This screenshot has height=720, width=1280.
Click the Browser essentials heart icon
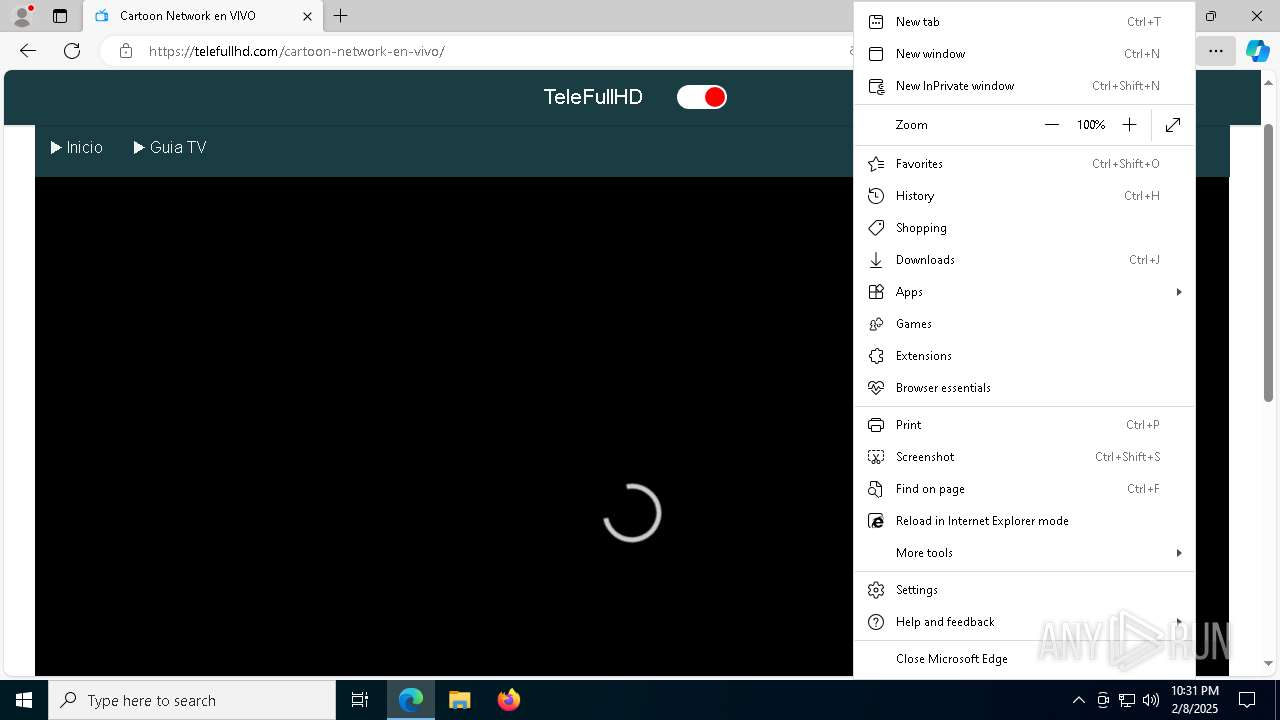click(x=876, y=388)
